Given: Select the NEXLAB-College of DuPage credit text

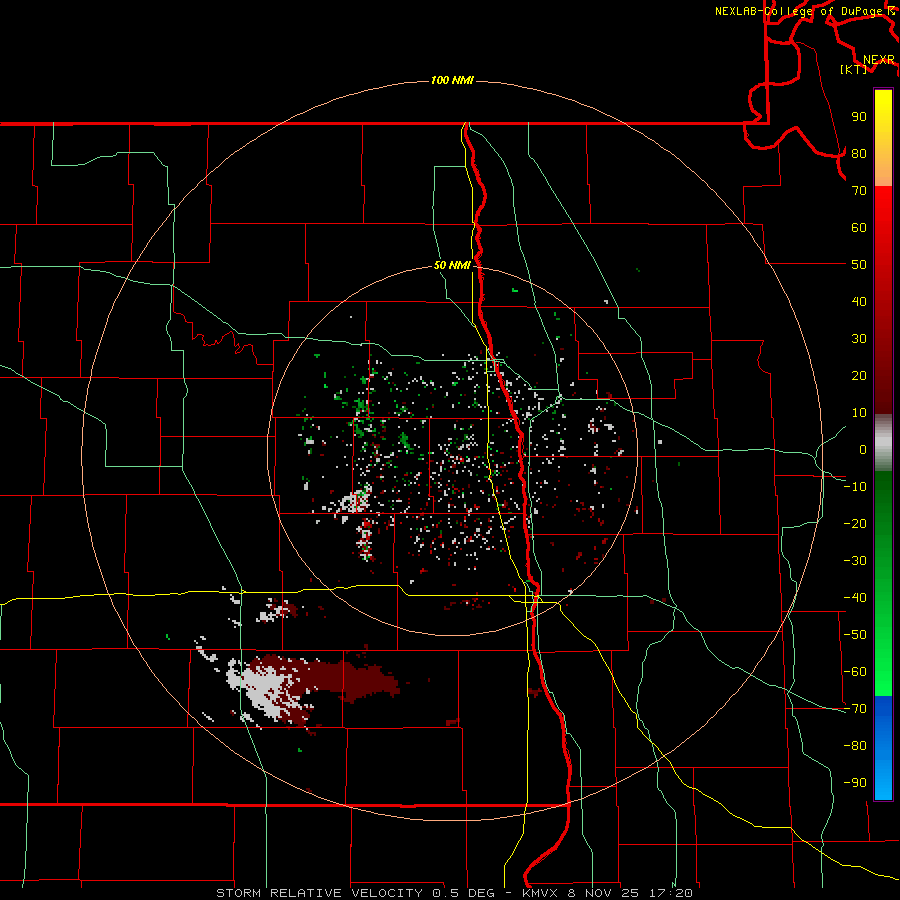Looking at the screenshot, I should 804,11.
